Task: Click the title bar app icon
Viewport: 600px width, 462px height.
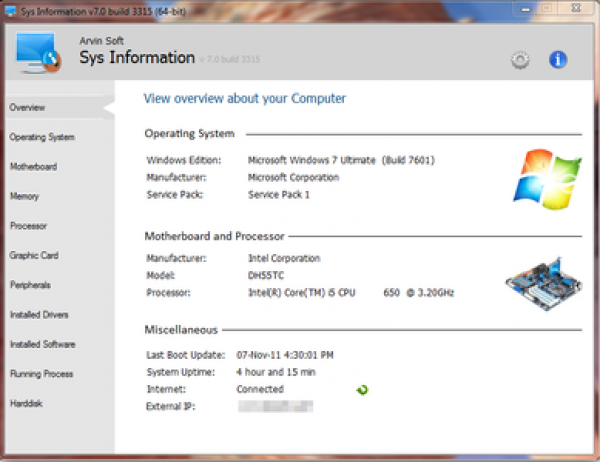Action: coord(10,11)
